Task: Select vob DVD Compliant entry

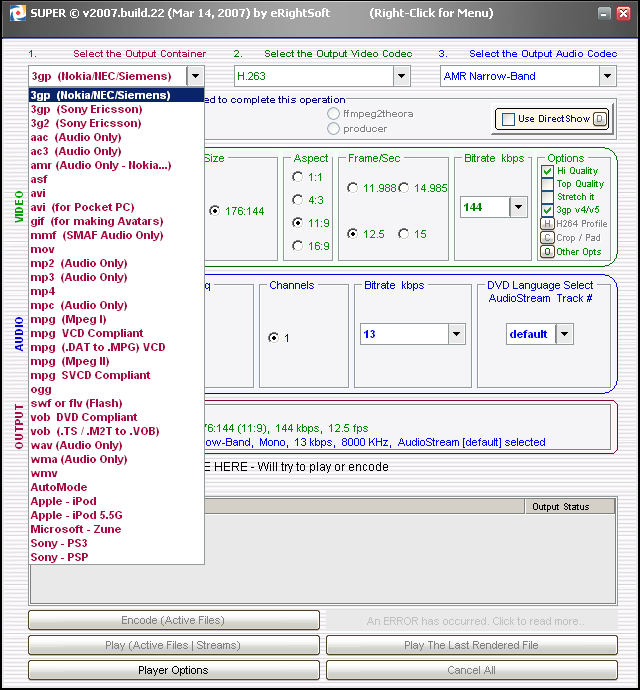Action: coord(117,417)
